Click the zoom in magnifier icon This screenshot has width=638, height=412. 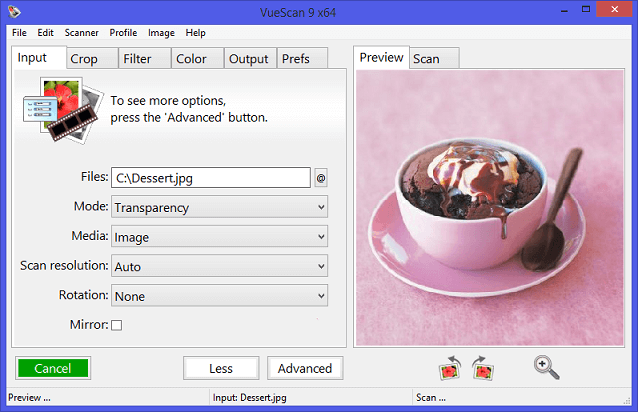(x=546, y=367)
